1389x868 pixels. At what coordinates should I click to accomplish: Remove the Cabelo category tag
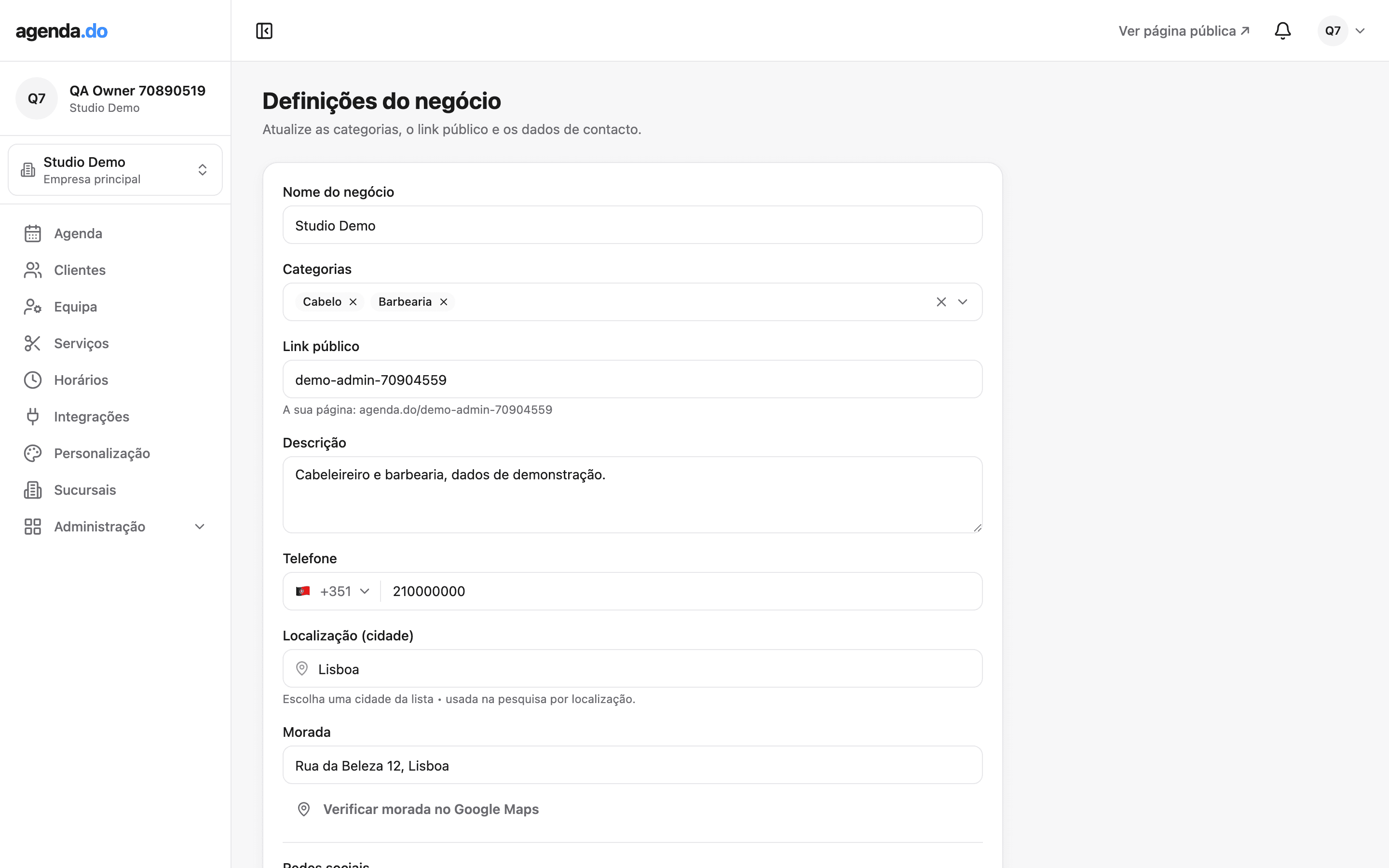353,302
